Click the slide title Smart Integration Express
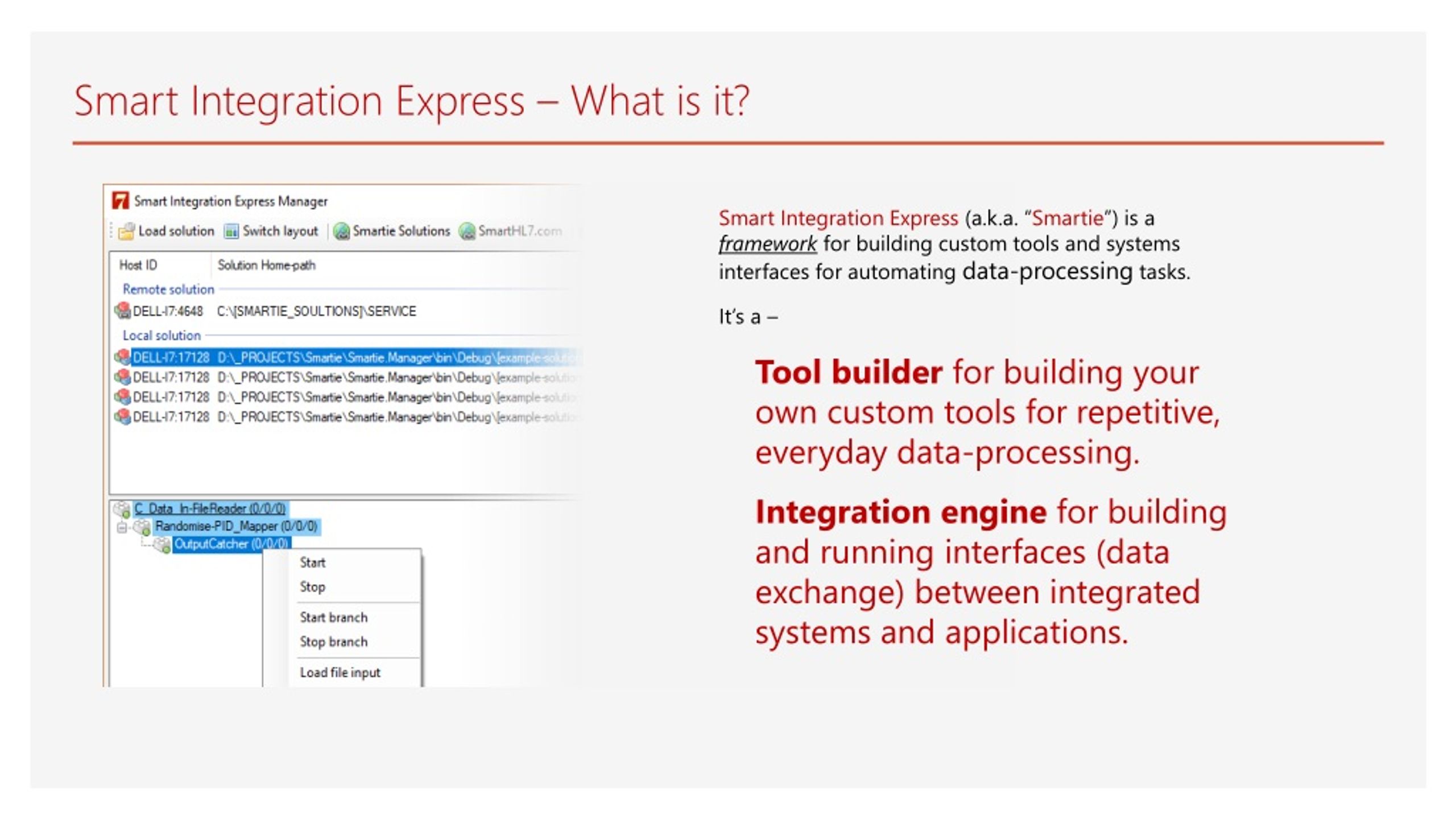The height and width of the screenshot is (819, 1456). pos(299,101)
